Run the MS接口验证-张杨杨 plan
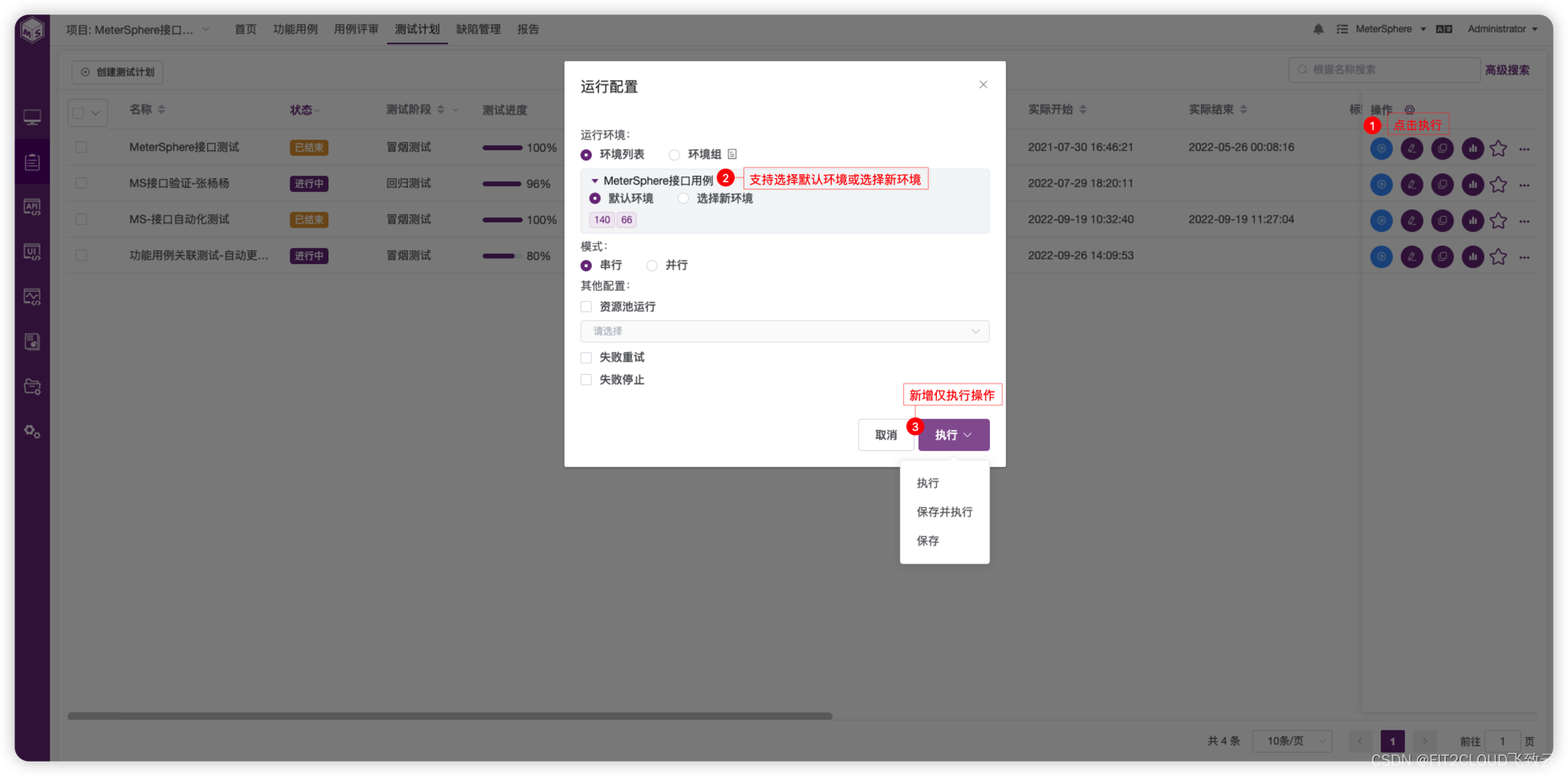The width and height of the screenshot is (1568, 776). point(1381,184)
